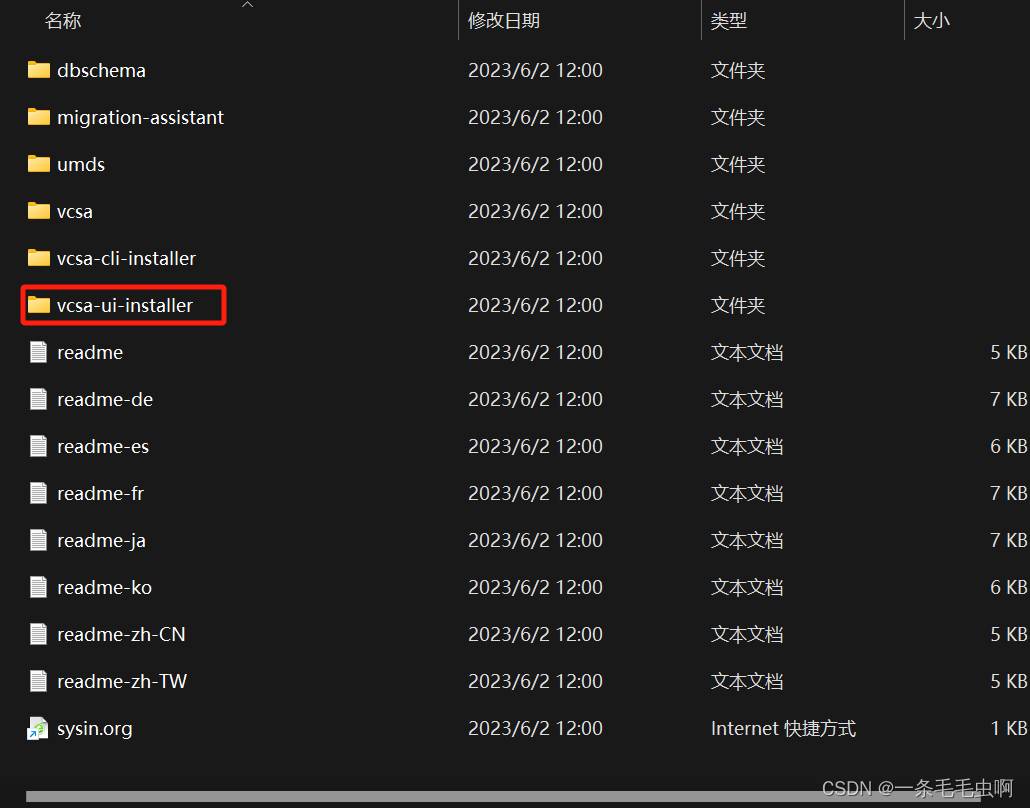Select the sysin.org Internet shortcut icon
Screen dimensions: 1030x808
[x=38, y=729]
